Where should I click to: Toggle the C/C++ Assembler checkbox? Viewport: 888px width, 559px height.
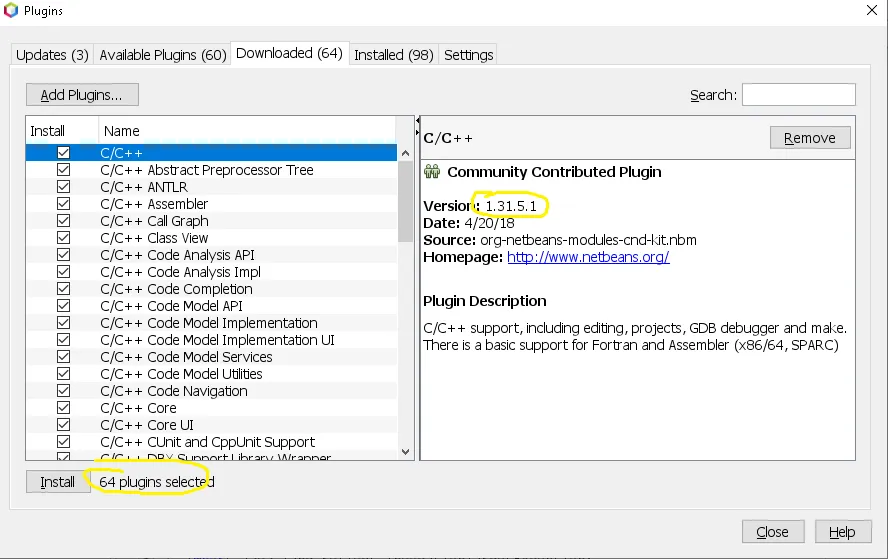coord(63,203)
